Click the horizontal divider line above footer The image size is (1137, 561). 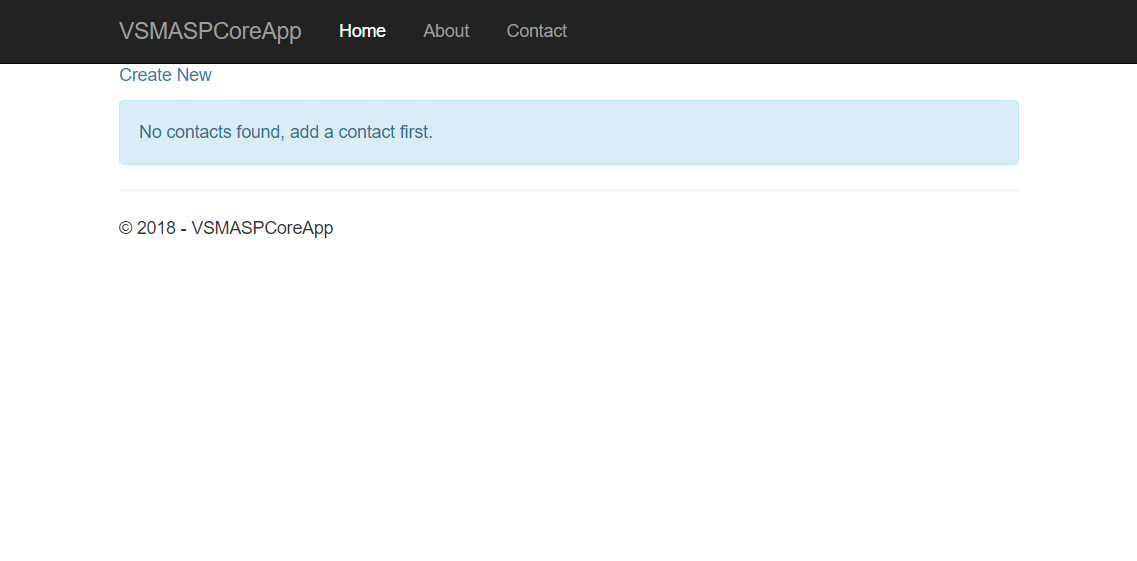click(568, 190)
